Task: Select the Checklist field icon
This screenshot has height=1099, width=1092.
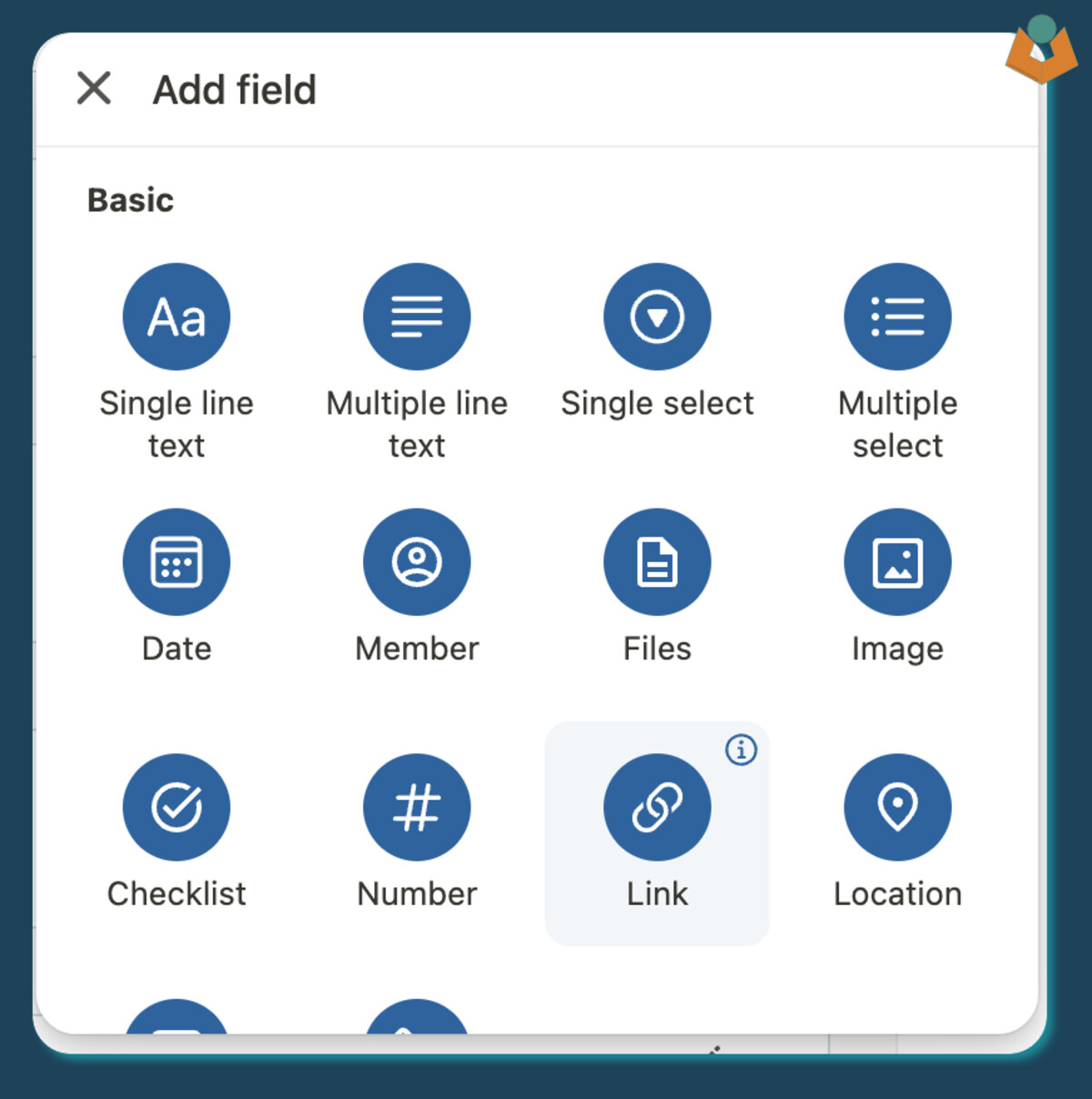Action: (x=177, y=807)
